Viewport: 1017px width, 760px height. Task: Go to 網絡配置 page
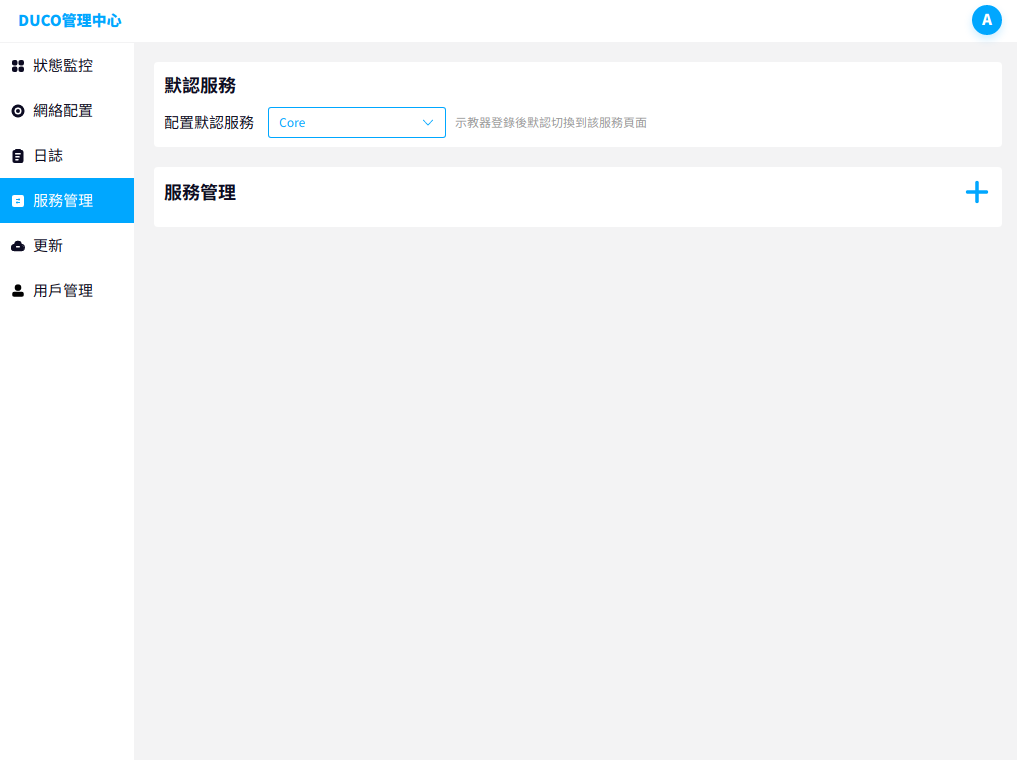click(x=67, y=111)
